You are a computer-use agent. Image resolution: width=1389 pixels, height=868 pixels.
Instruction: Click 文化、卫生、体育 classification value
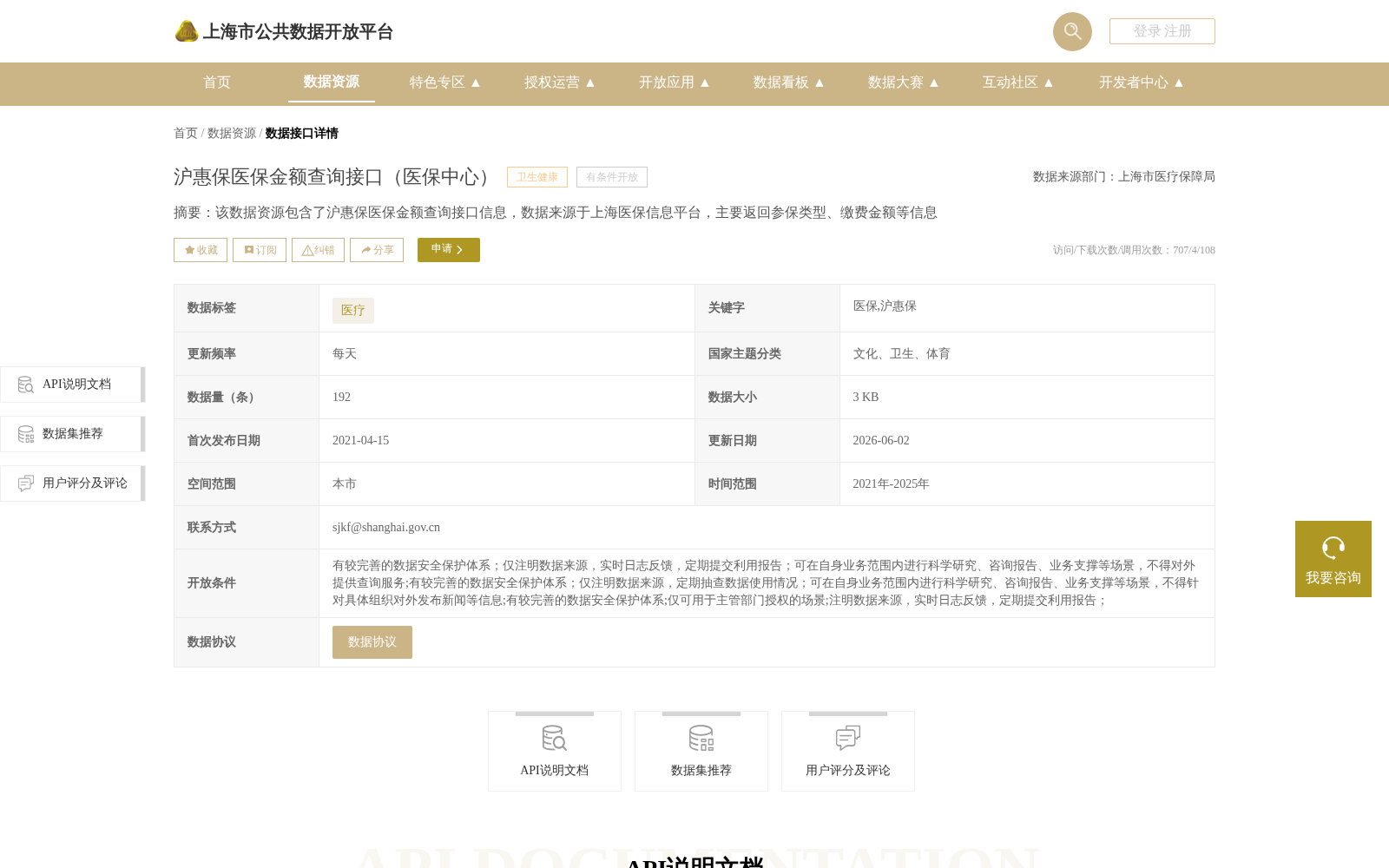pos(902,354)
